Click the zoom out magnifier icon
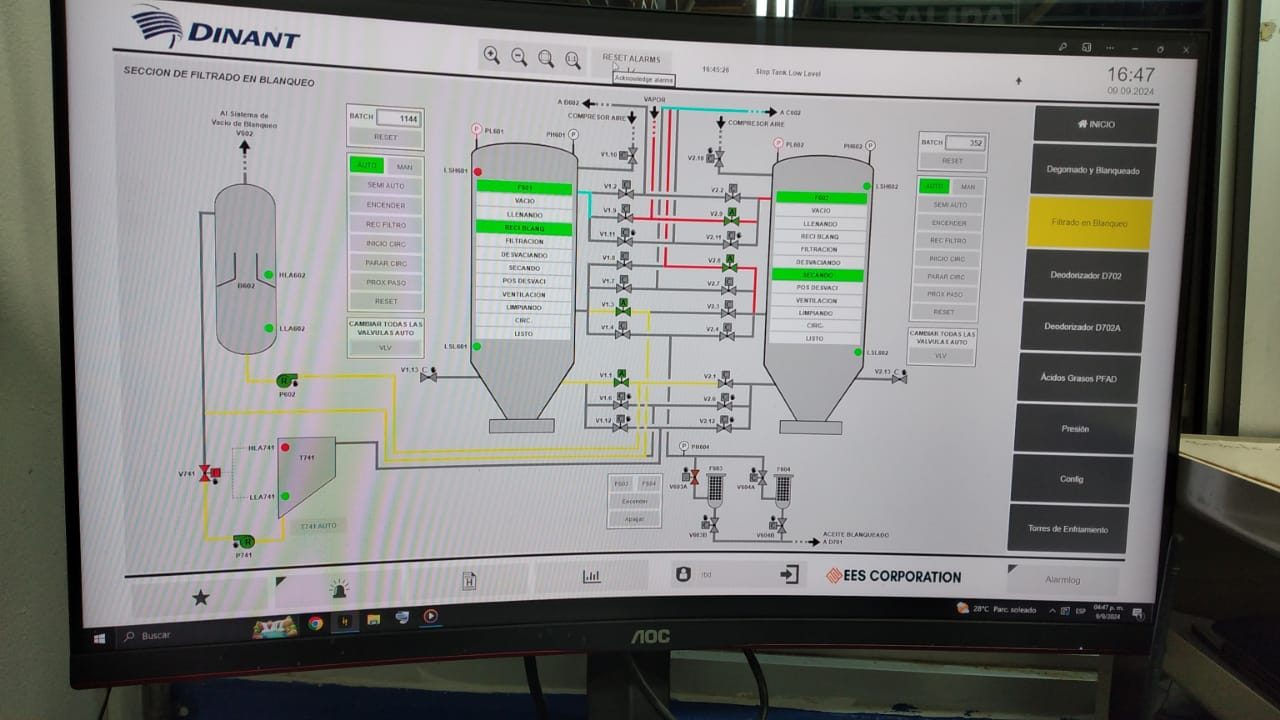The width and height of the screenshot is (1280, 720). click(x=519, y=57)
